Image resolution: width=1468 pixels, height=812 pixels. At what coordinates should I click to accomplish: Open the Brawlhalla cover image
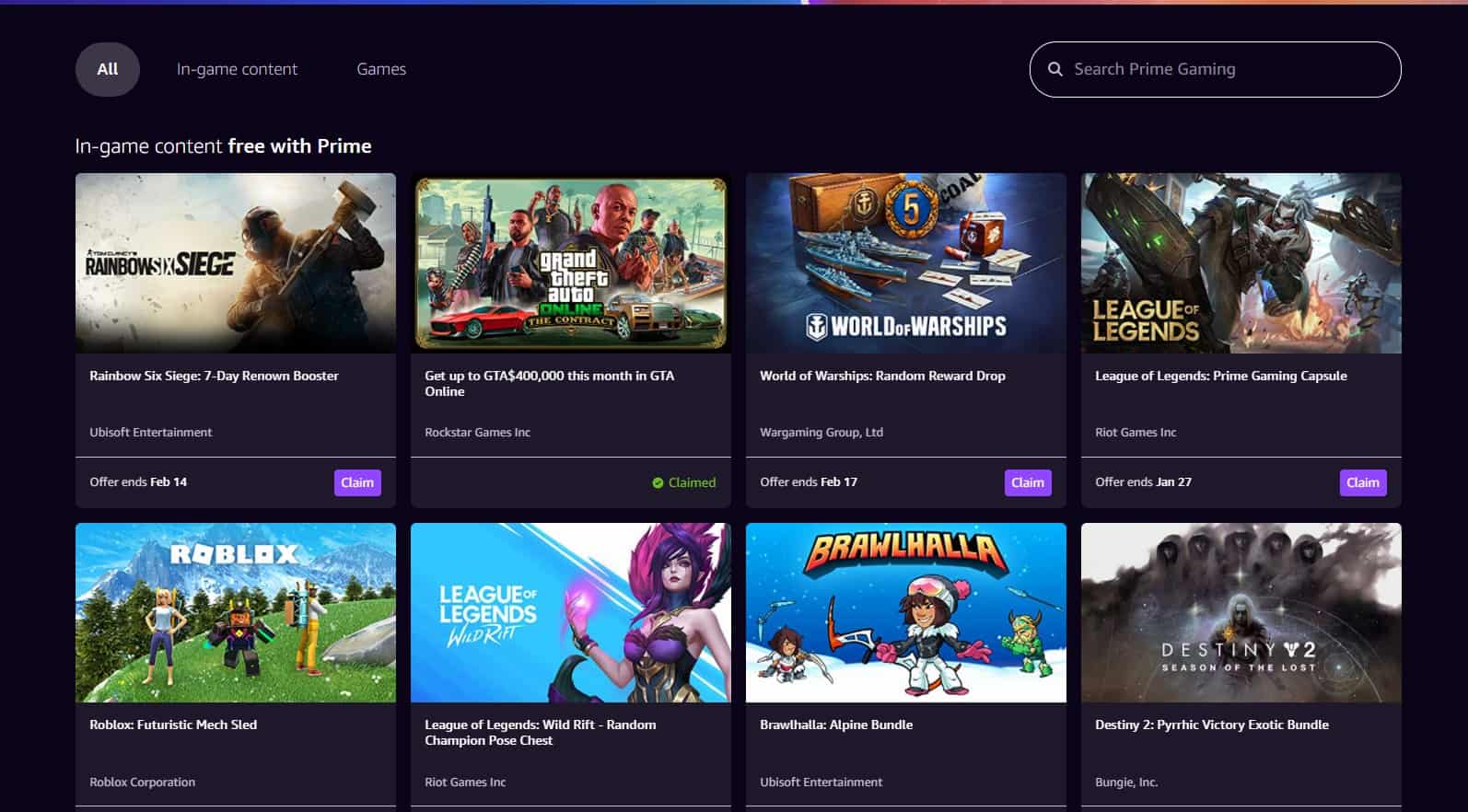pos(906,613)
